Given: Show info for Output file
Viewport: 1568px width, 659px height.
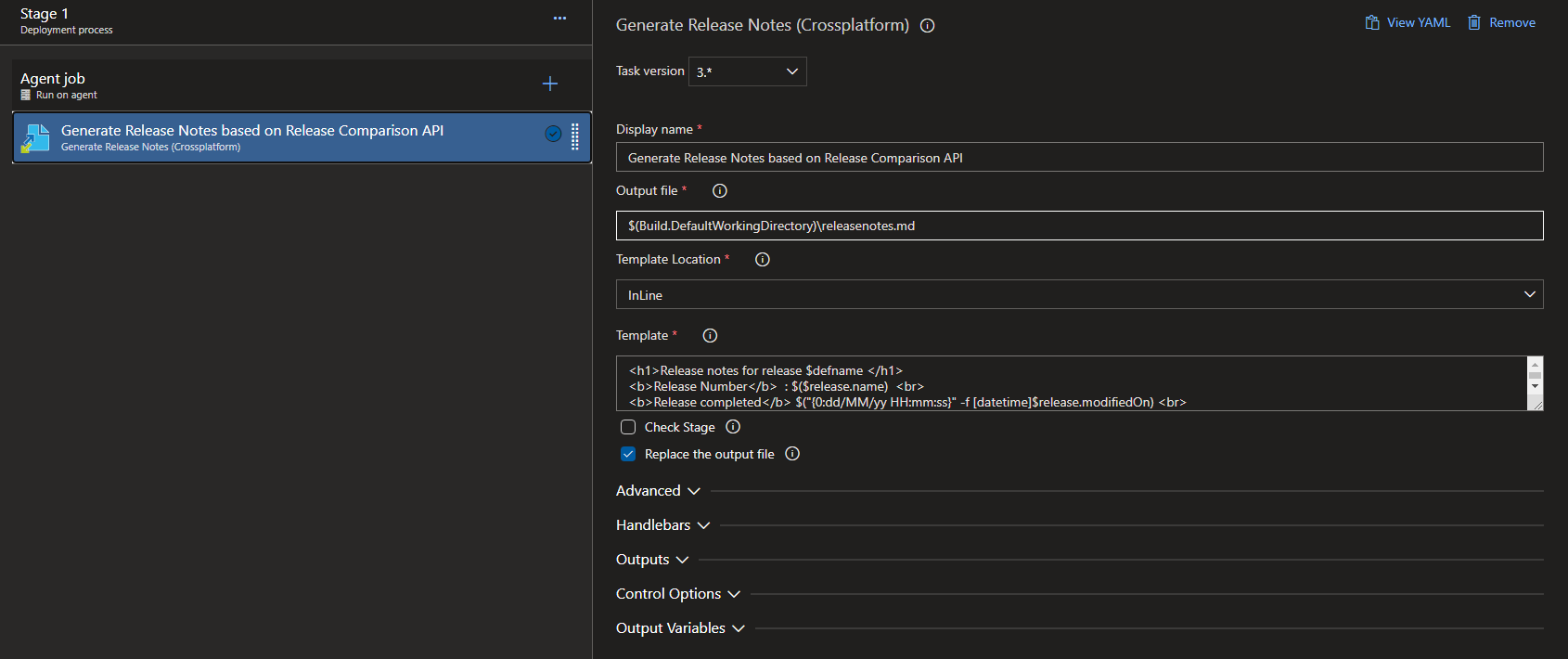Looking at the screenshot, I should point(720,190).
